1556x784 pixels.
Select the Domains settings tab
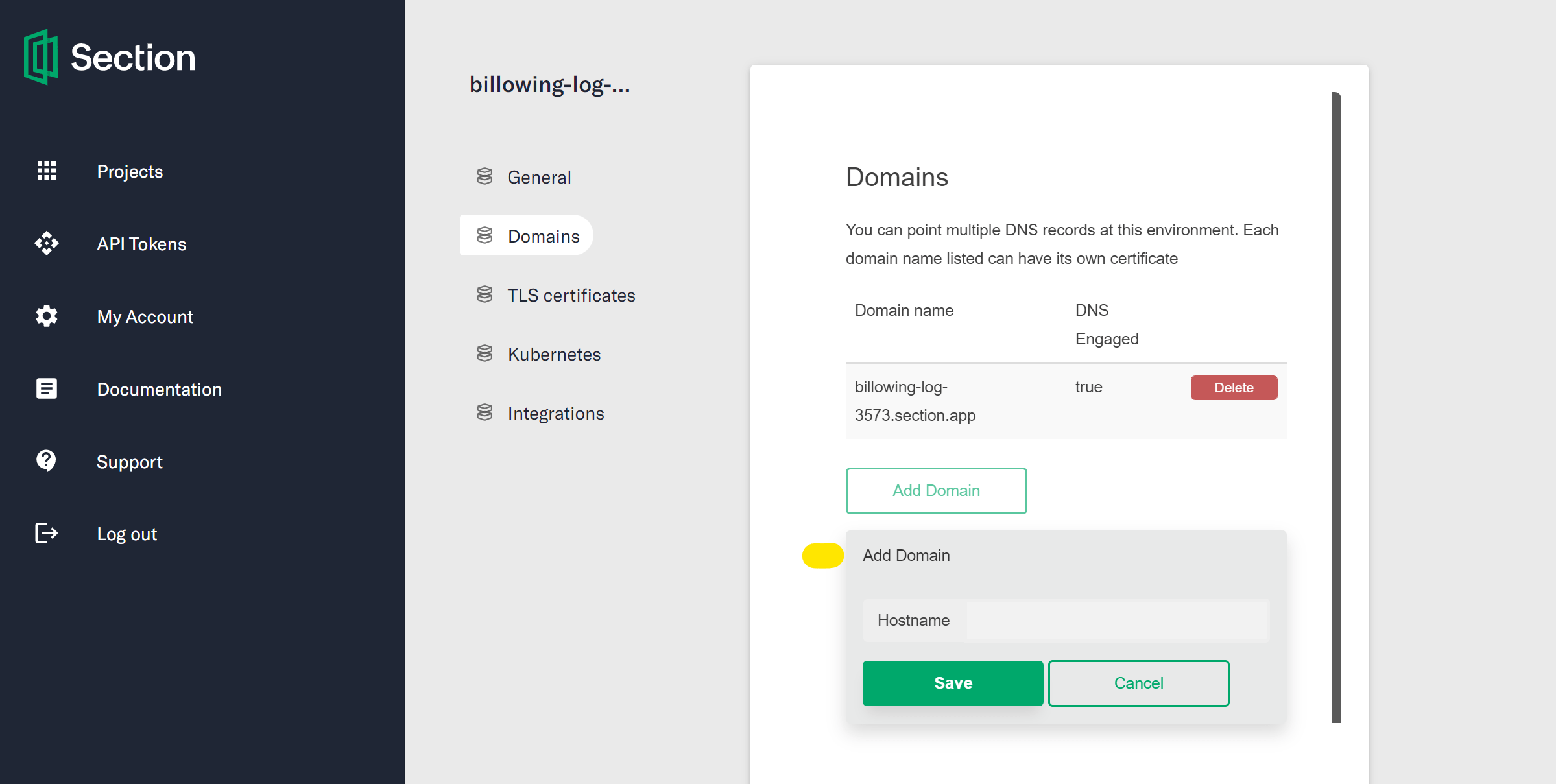pyautogui.click(x=527, y=235)
